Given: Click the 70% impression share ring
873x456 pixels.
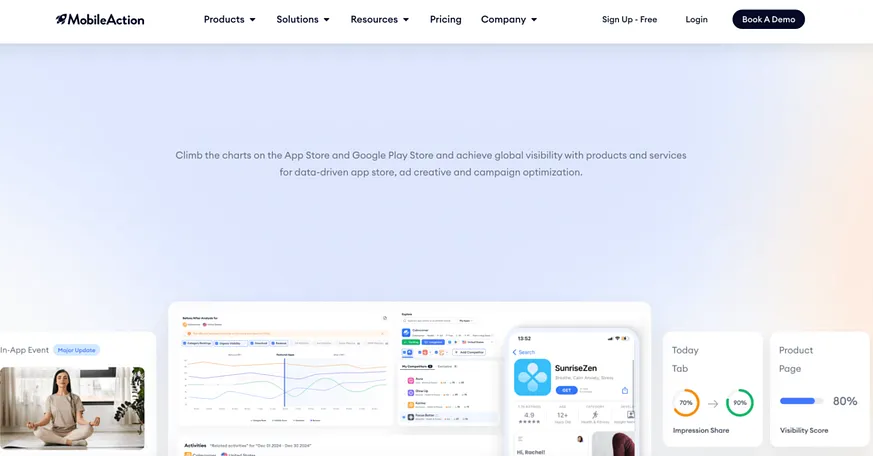Looking at the screenshot, I should [686, 403].
